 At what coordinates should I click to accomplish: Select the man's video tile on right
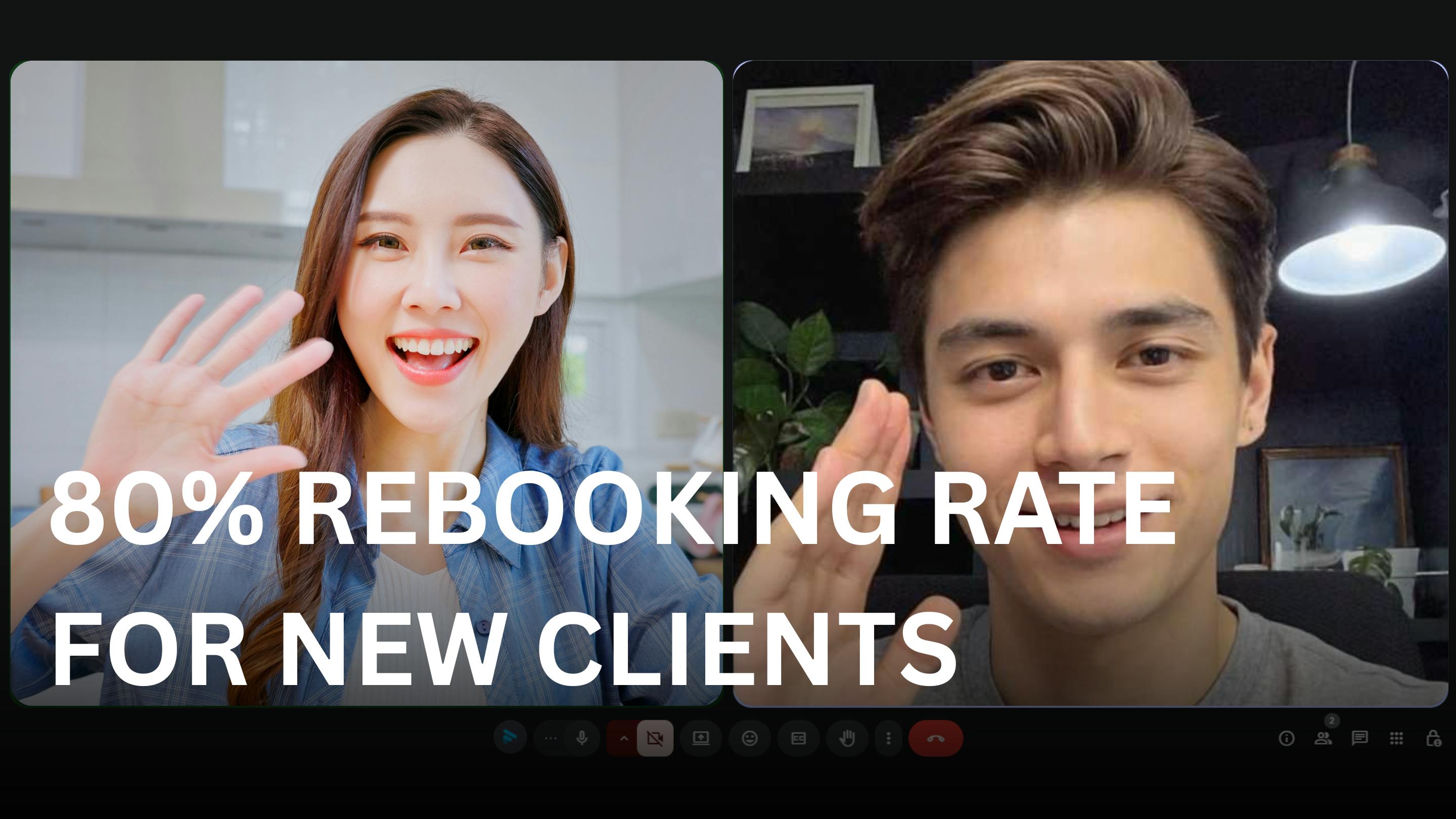[x=1090, y=283]
